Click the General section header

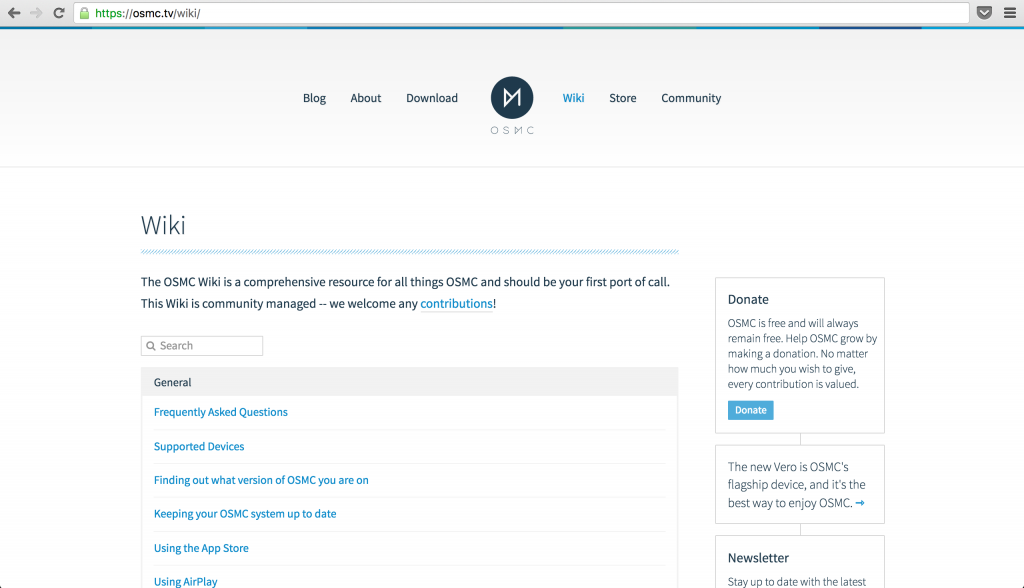pos(409,382)
